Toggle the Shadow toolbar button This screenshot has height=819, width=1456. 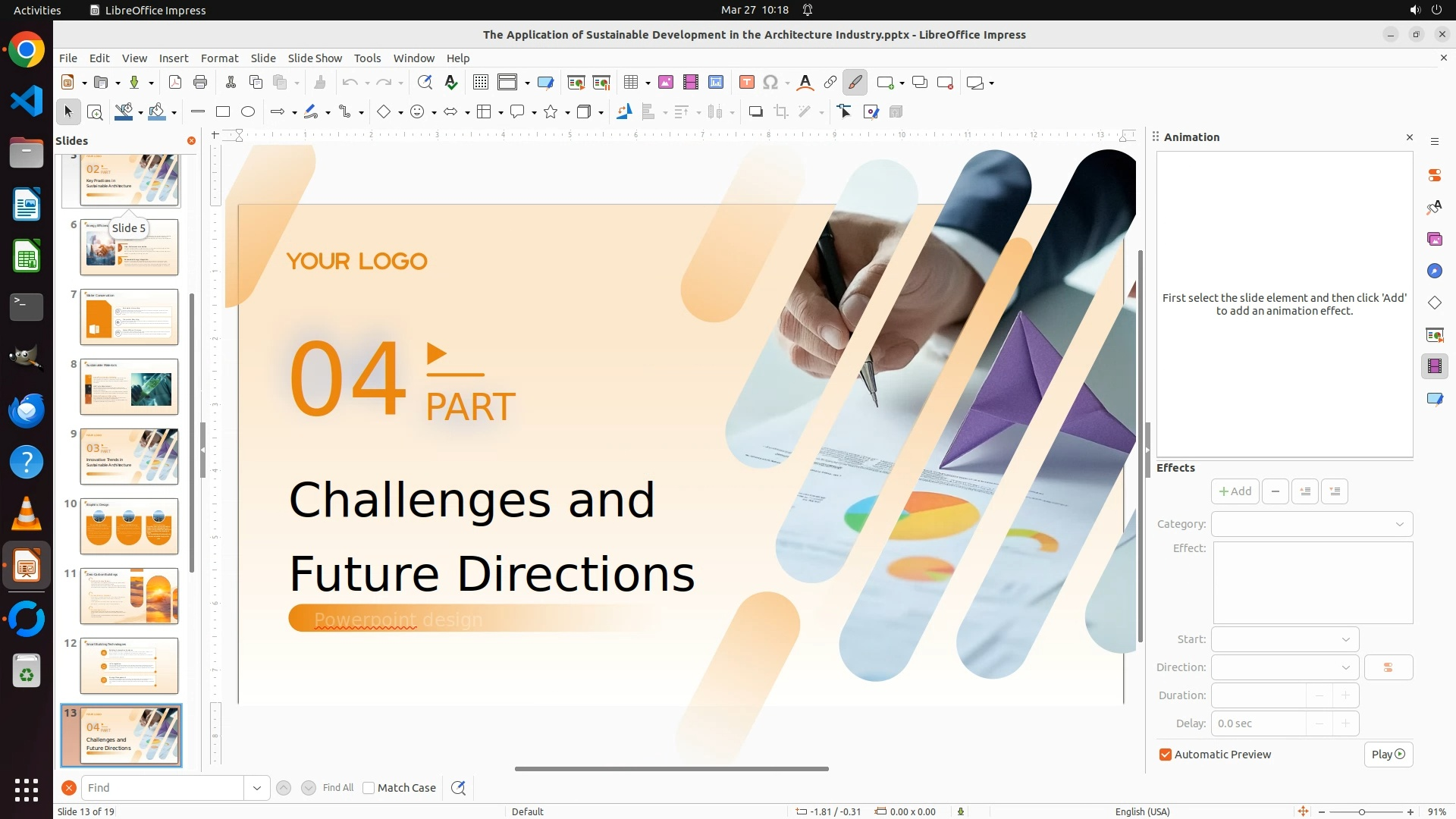[755, 112]
